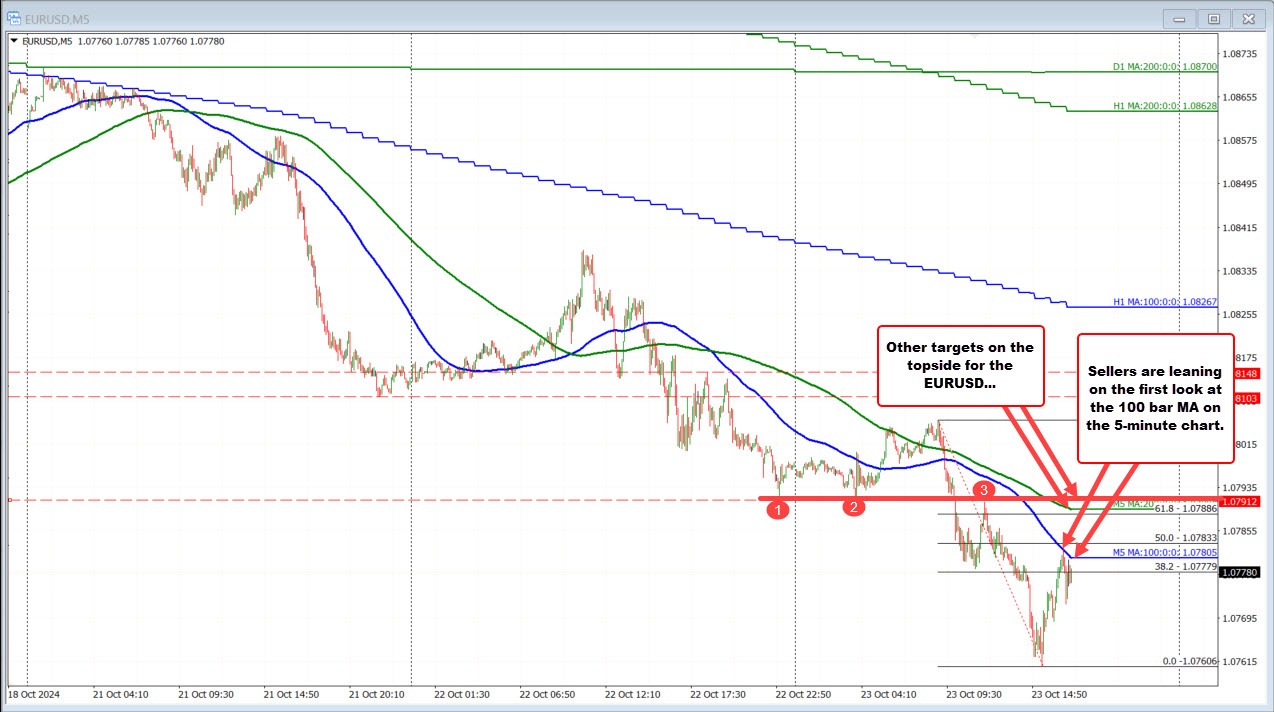Click the 1.07855 price scale value
Image resolution: width=1274 pixels, height=712 pixels.
click(1241, 531)
